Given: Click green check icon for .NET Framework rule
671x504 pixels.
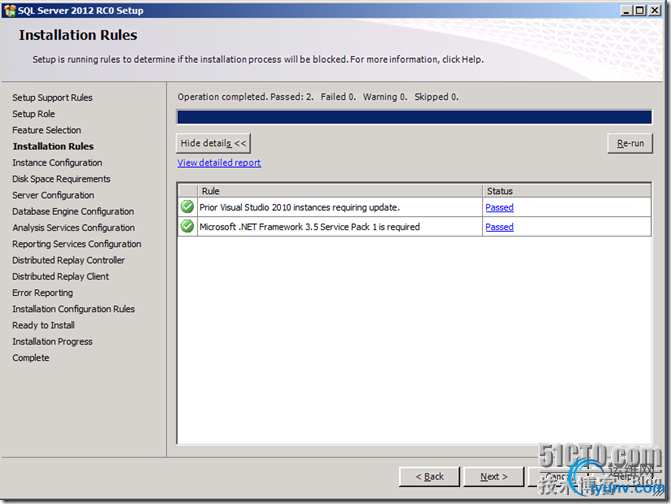Looking at the screenshot, I should point(187,226).
